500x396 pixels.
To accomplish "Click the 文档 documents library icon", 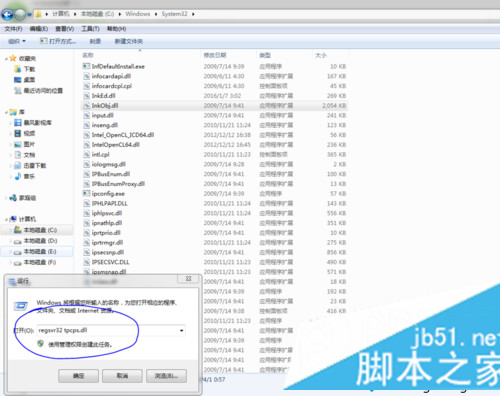I will [x=18, y=155].
